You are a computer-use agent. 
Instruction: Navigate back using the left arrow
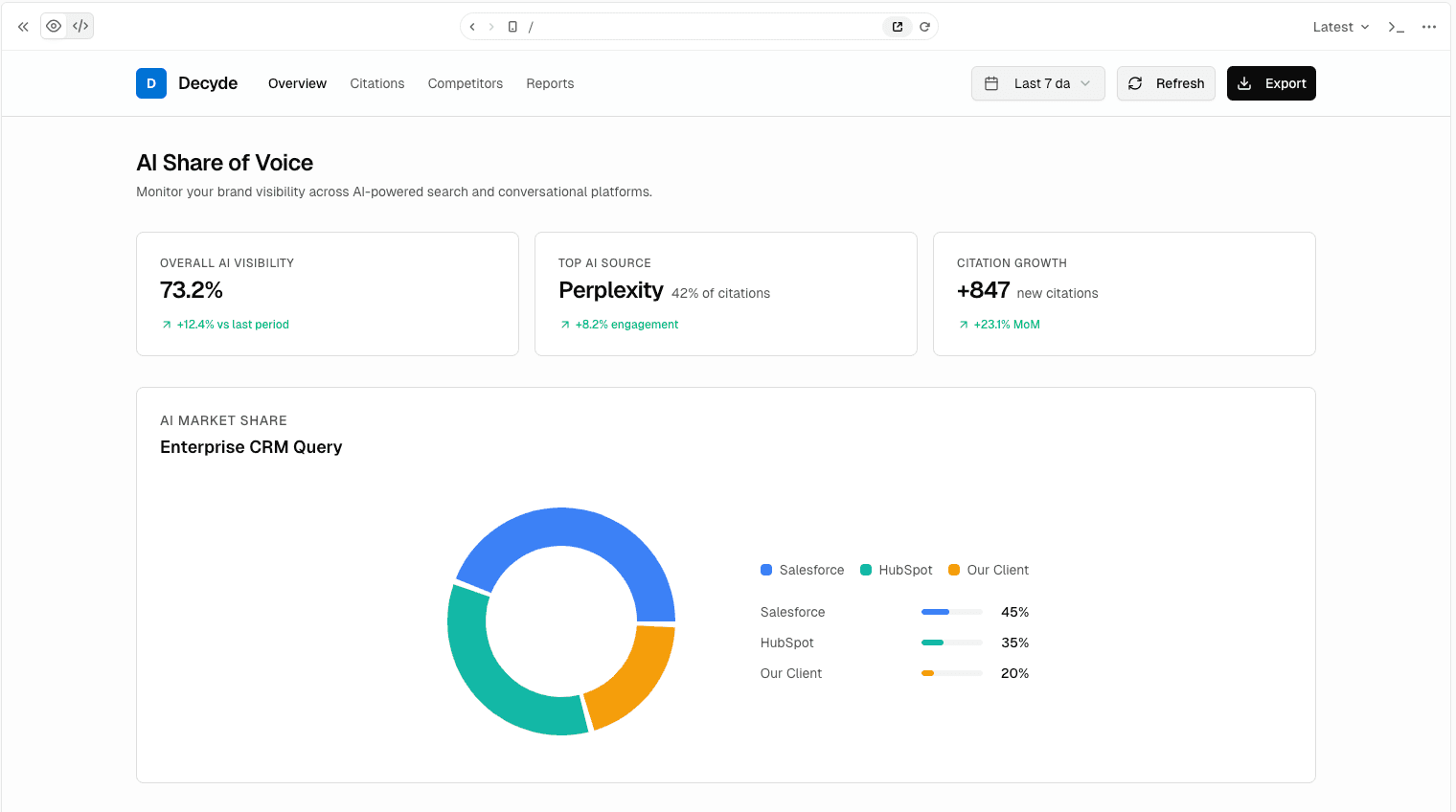tap(471, 27)
